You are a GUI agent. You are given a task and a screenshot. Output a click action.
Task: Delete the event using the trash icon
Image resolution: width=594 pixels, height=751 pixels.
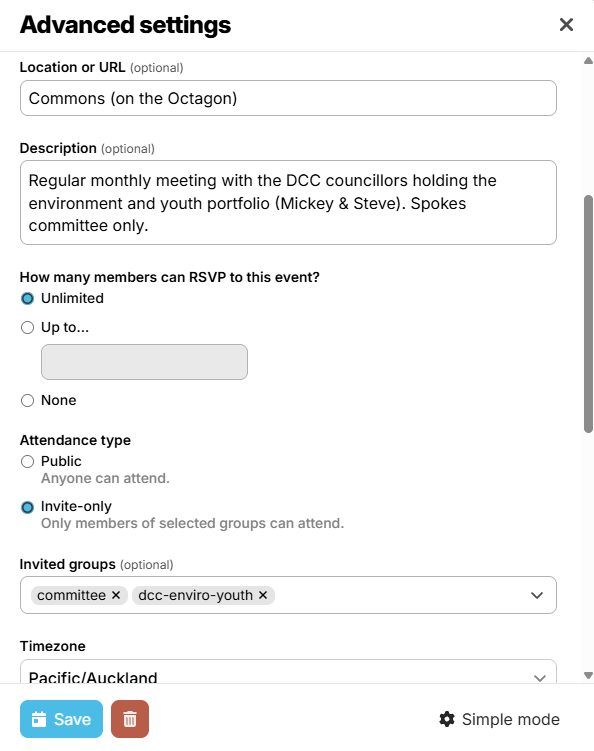pos(130,719)
